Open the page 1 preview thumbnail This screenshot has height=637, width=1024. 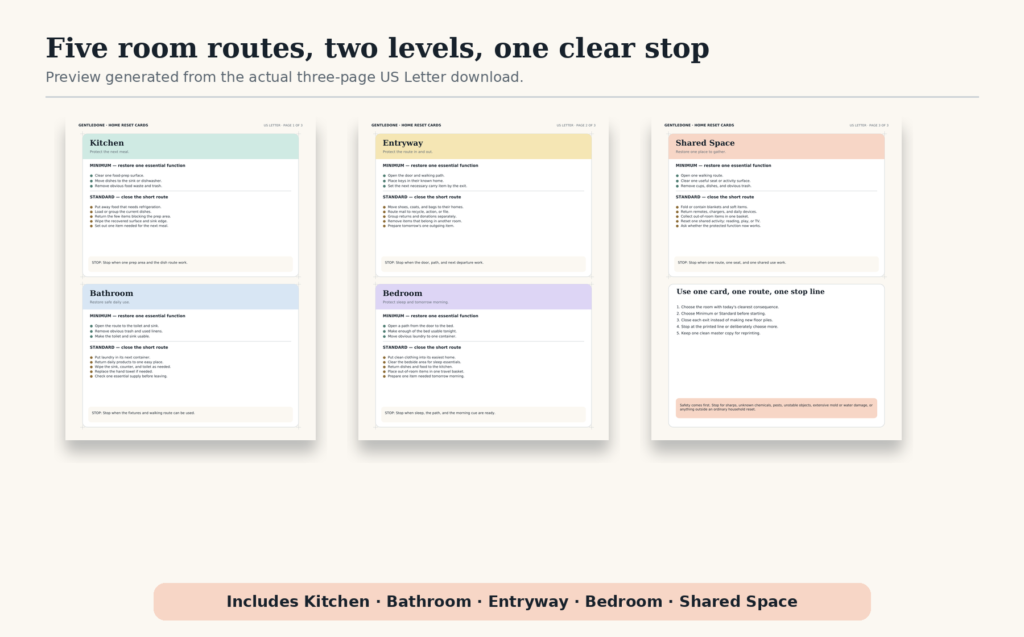(191, 279)
